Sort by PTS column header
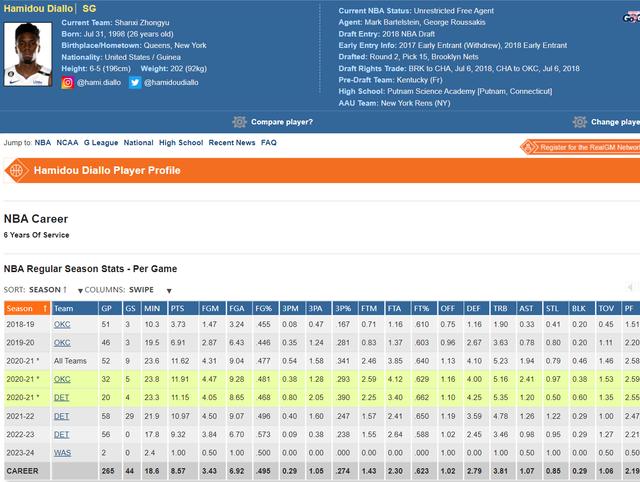Image resolution: width=640 pixels, height=482 pixels. click(x=183, y=309)
